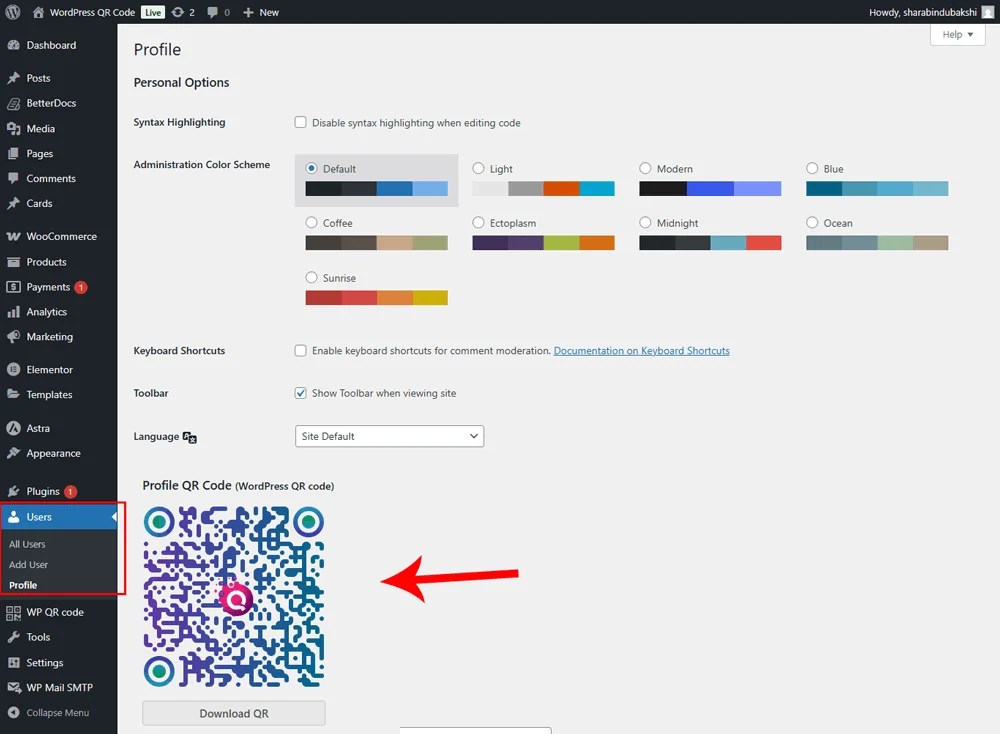The height and width of the screenshot is (734, 1000).
Task: Click the Sunrise color palette swatch strip
Action: point(376,298)
